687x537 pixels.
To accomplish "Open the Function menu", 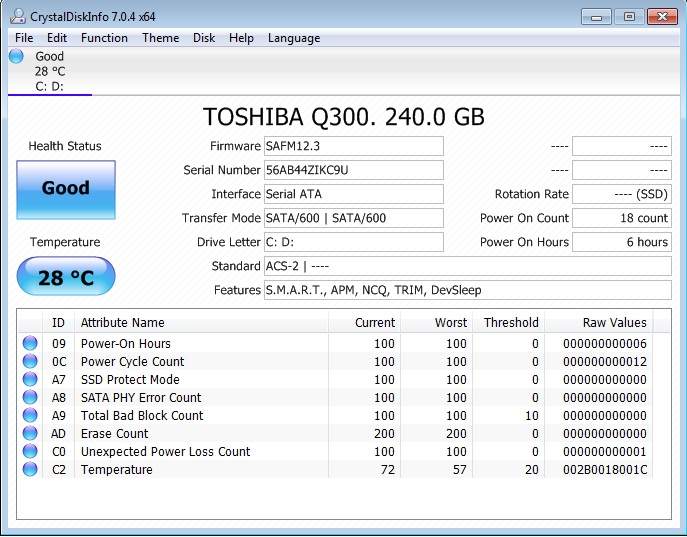I will click(104, 38).
